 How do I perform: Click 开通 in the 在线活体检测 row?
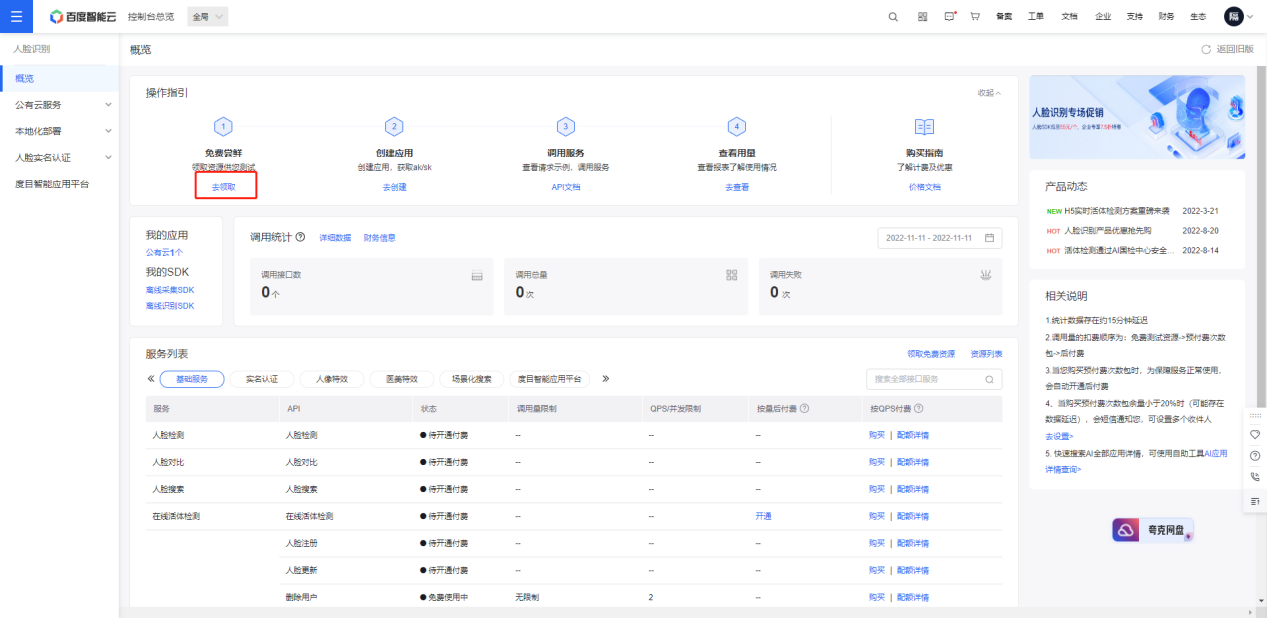point(764,516)
